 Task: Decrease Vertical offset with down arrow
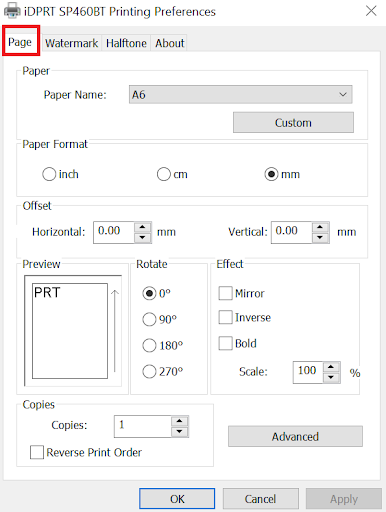click(321, 238)
